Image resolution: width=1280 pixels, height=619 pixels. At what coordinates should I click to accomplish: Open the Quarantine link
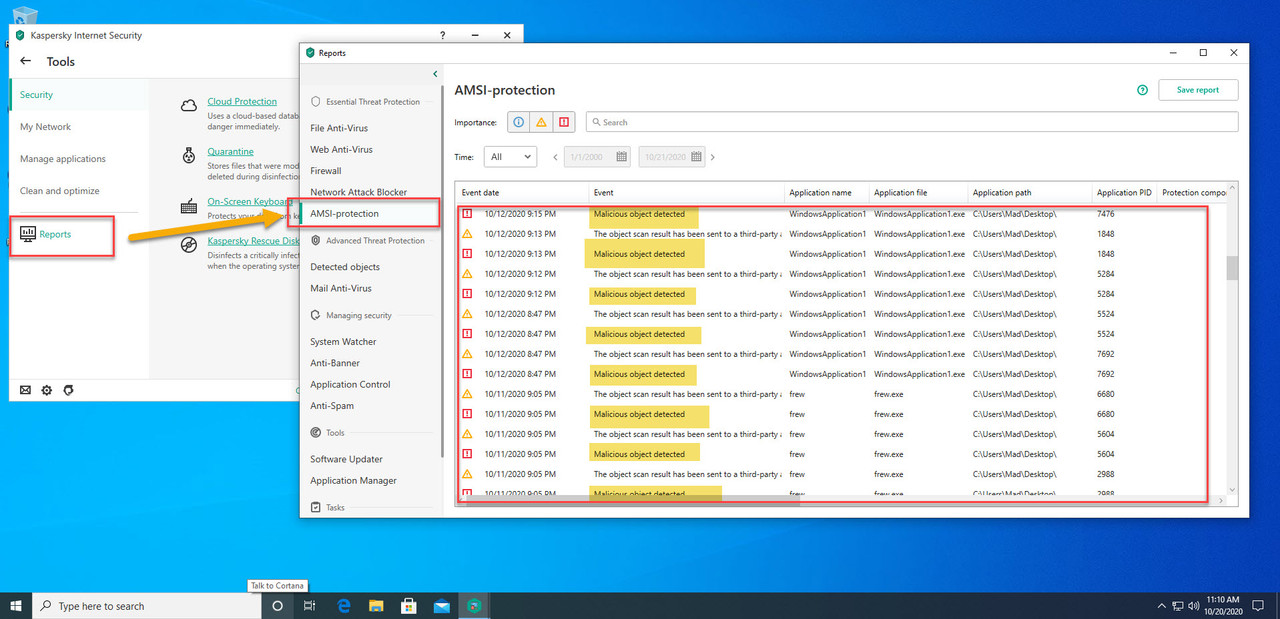tap(230, 152)
